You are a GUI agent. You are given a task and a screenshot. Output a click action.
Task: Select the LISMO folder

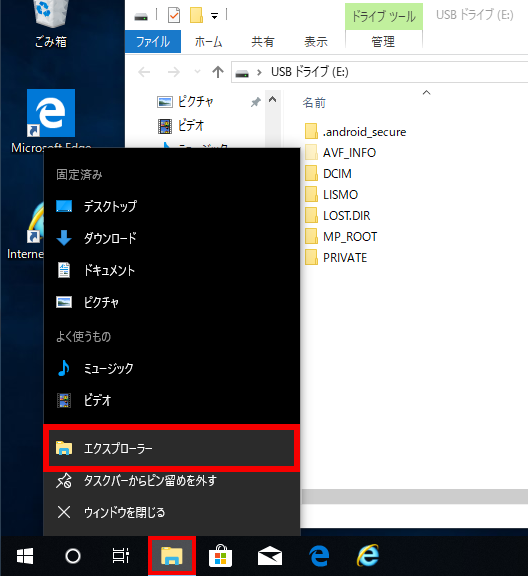click(331, 194)
